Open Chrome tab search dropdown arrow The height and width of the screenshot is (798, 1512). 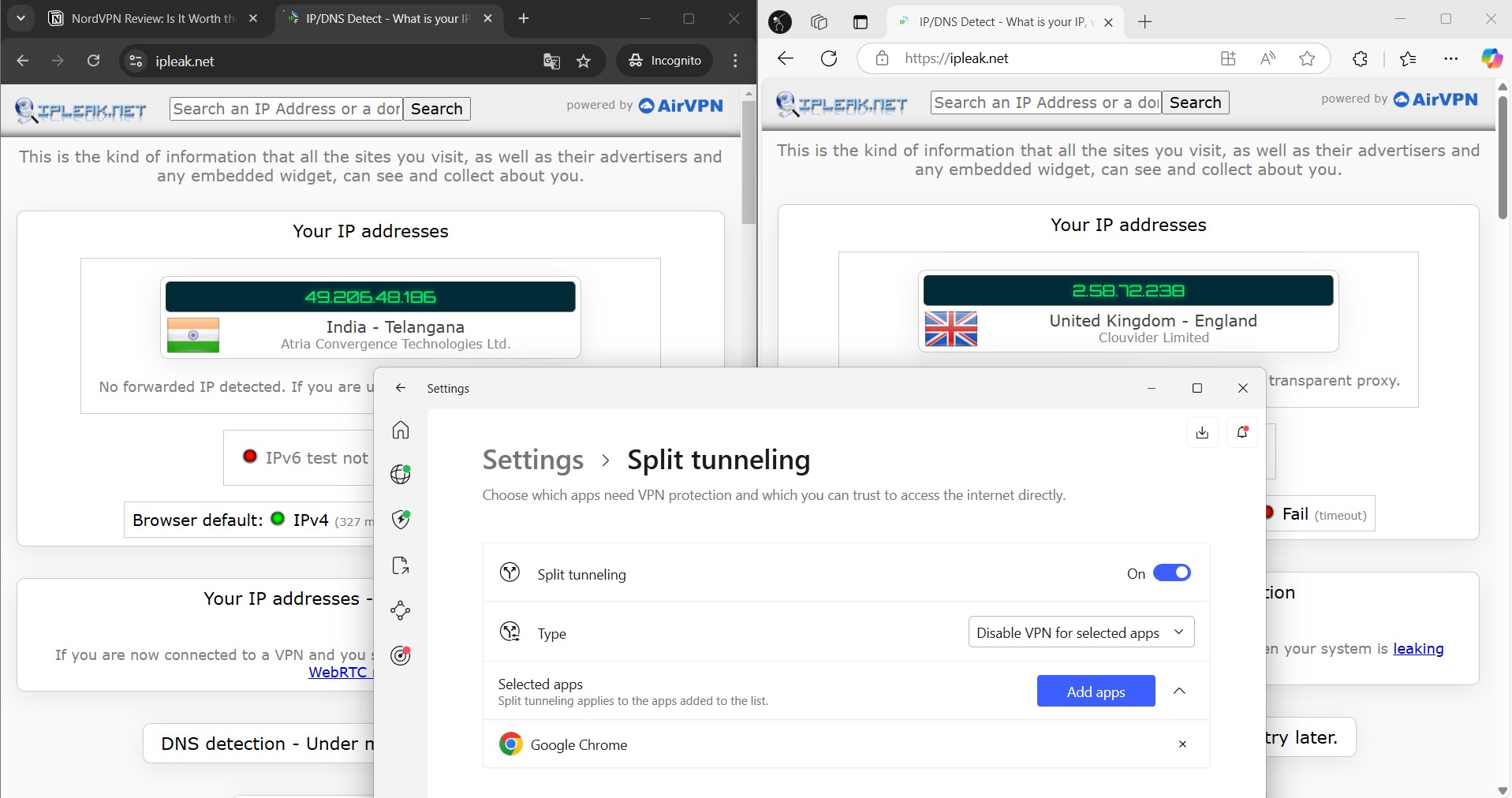pyautogui.click(x=21, y=18)
